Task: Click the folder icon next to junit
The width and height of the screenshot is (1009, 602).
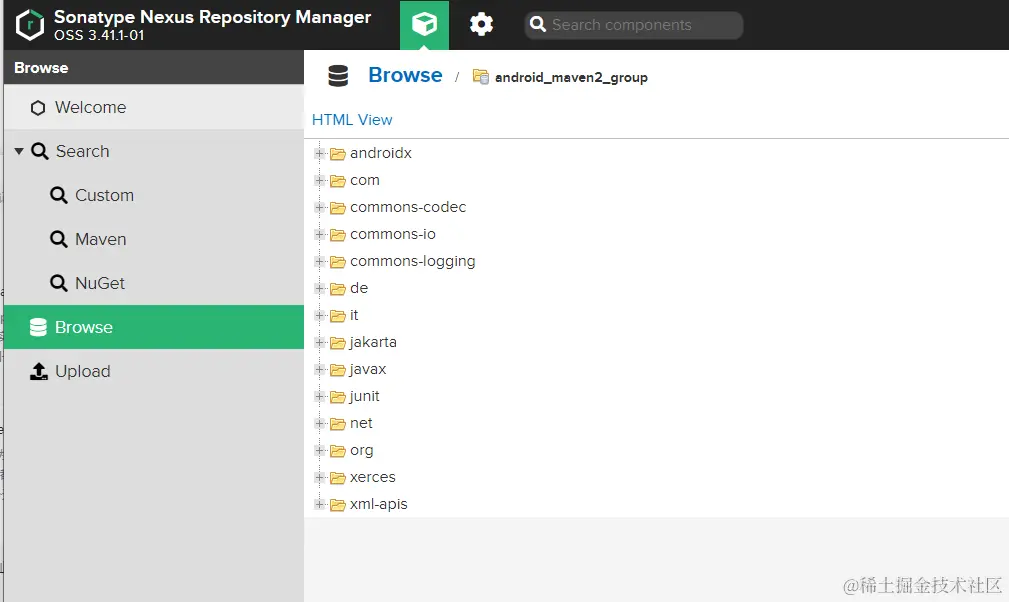Action: 338,397
